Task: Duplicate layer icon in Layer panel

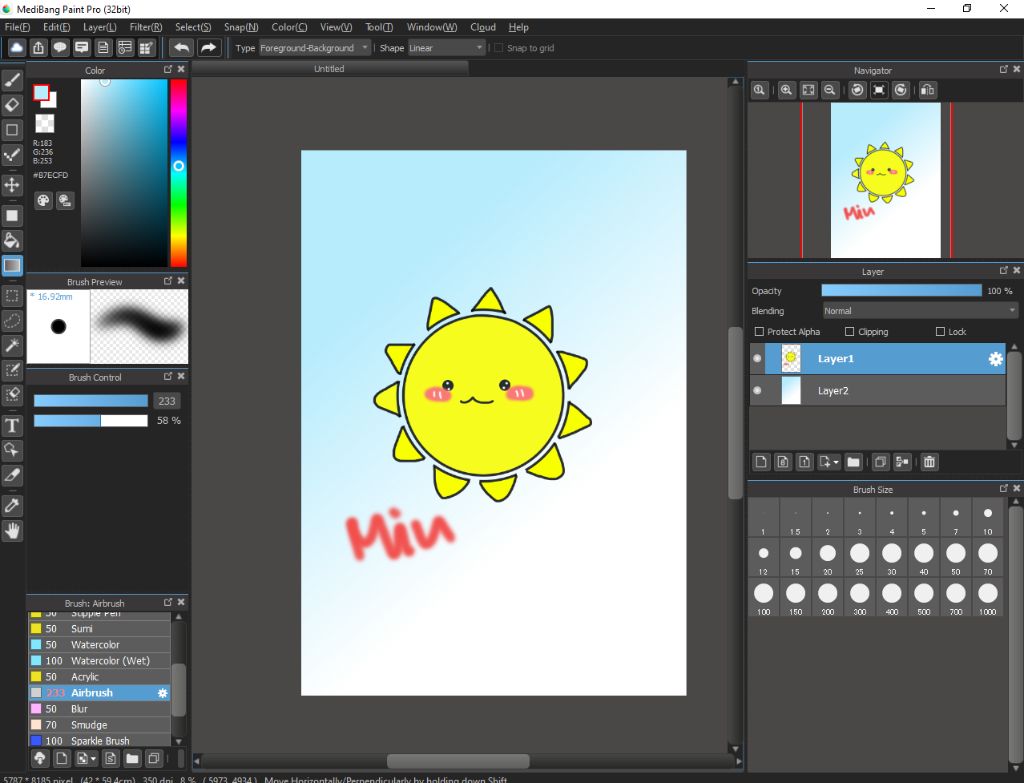Action: (x=880, y=462)
